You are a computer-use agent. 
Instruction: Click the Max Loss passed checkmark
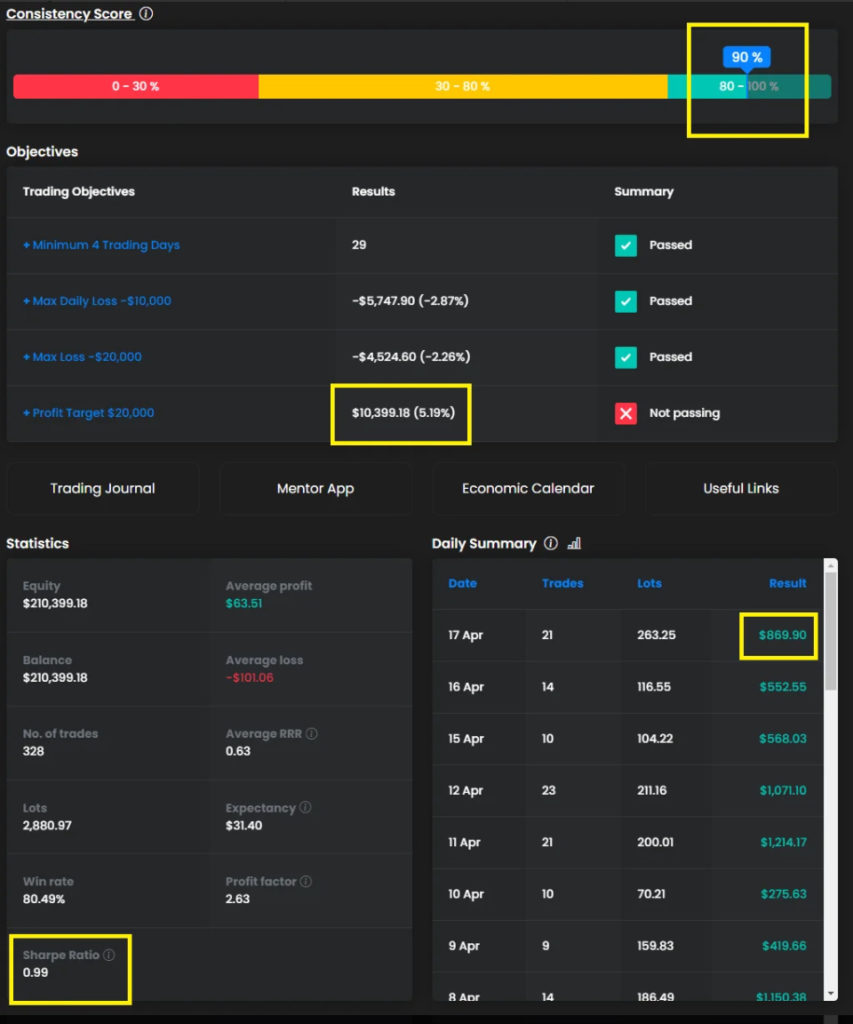click(x=626, y=357)
